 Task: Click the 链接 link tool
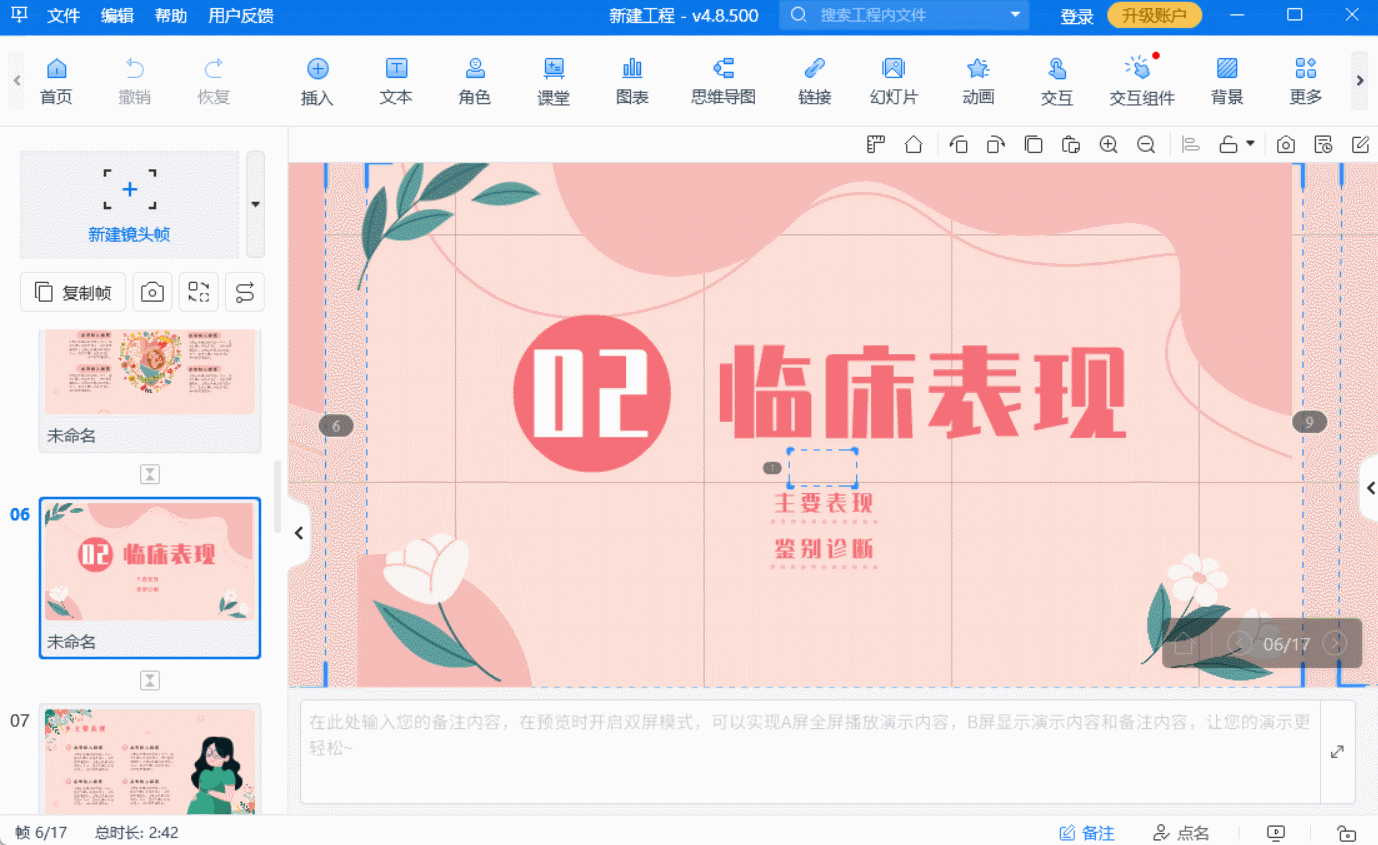click(x=815, y=80)
